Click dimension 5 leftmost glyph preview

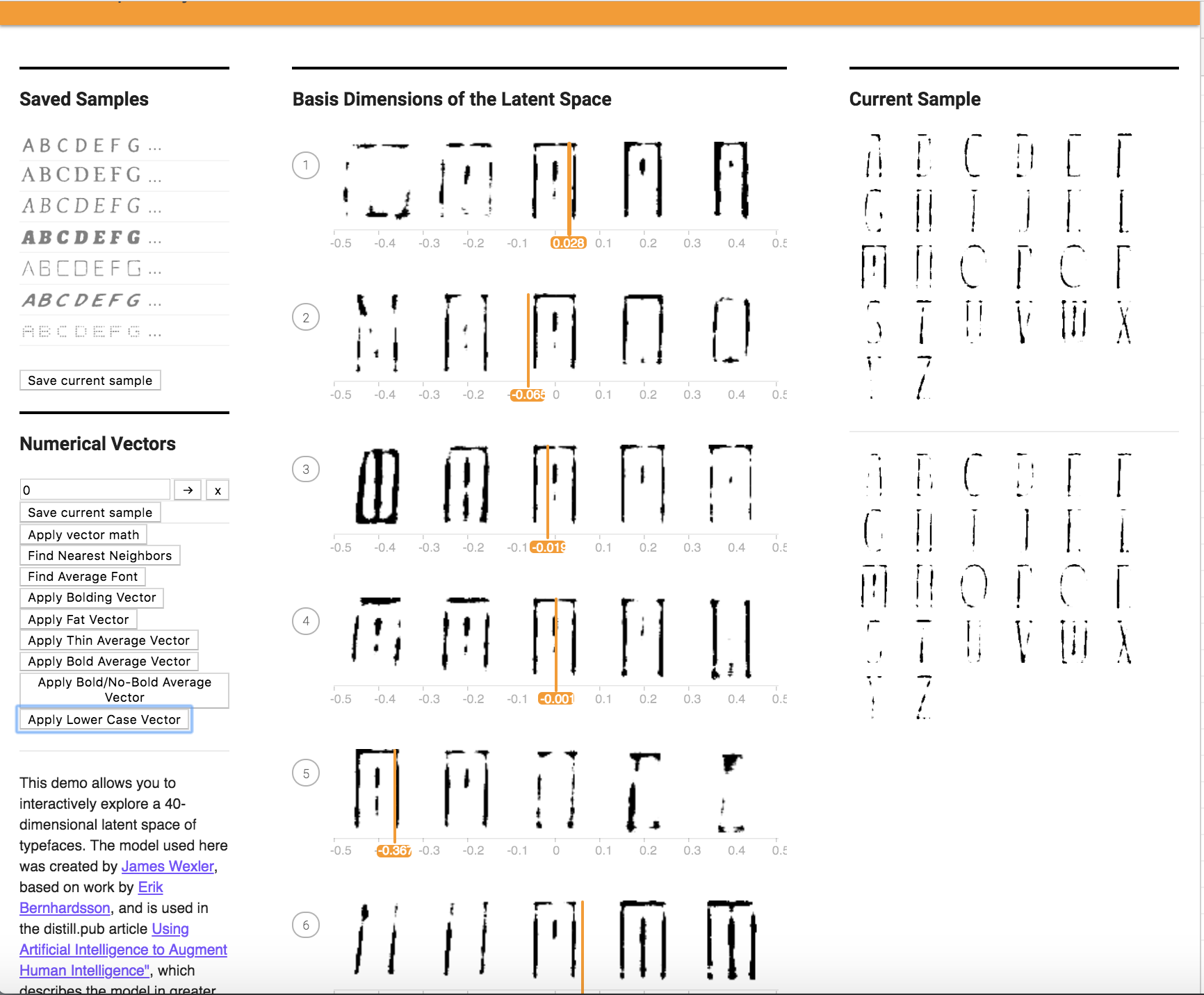click(x=377, y=789)
